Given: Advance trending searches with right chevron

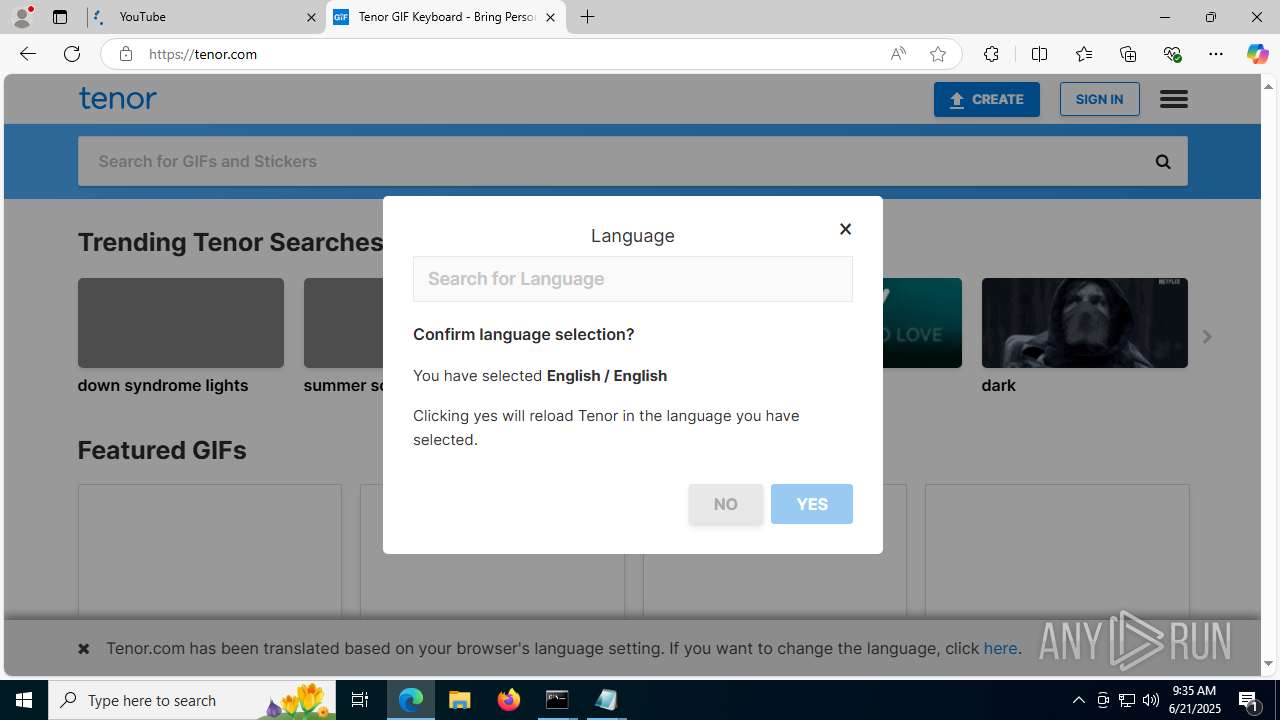Looking at the screenshot, I should click(1207, 337).
